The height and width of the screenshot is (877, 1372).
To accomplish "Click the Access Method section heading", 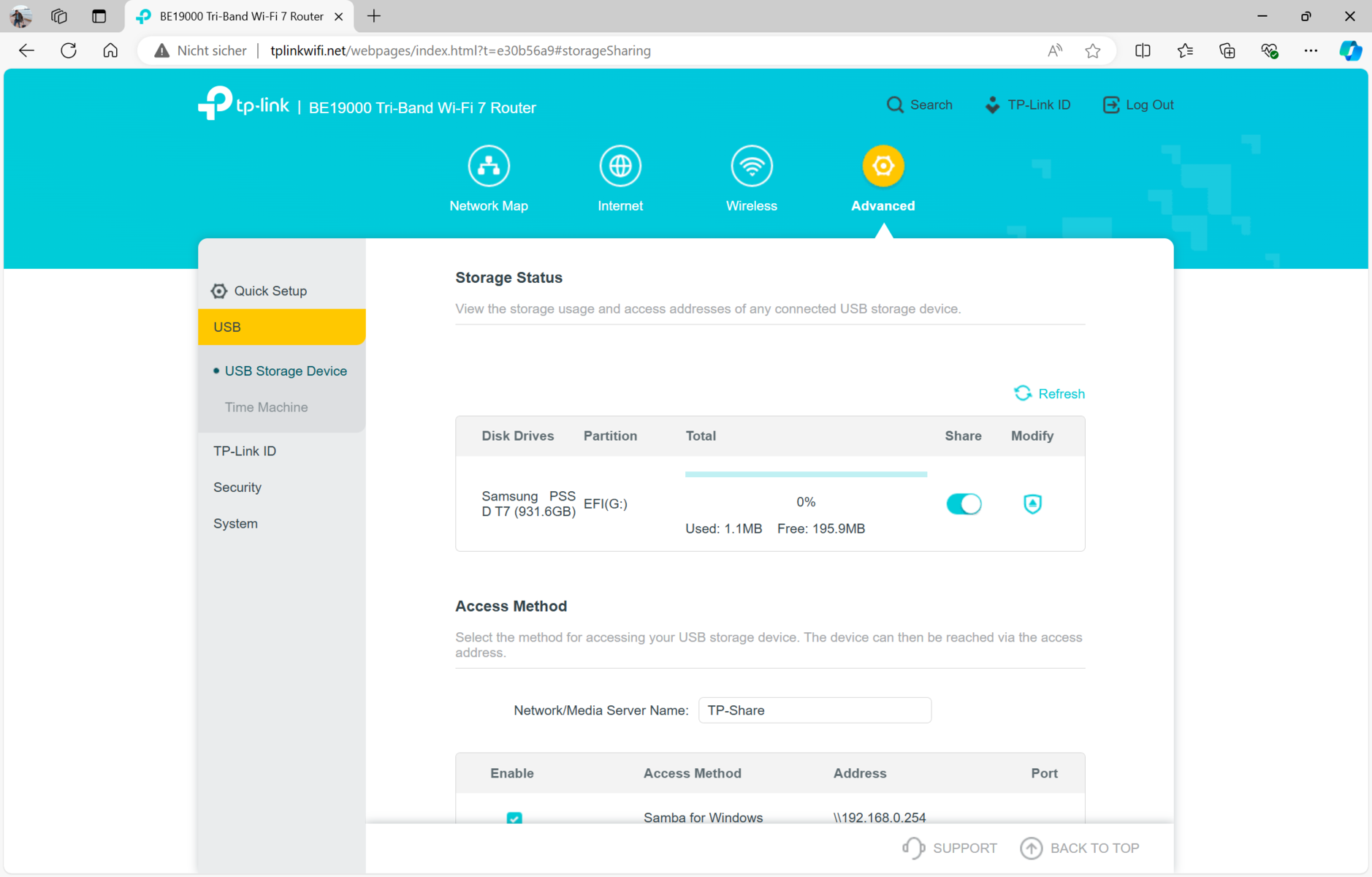I will (511, 606).
